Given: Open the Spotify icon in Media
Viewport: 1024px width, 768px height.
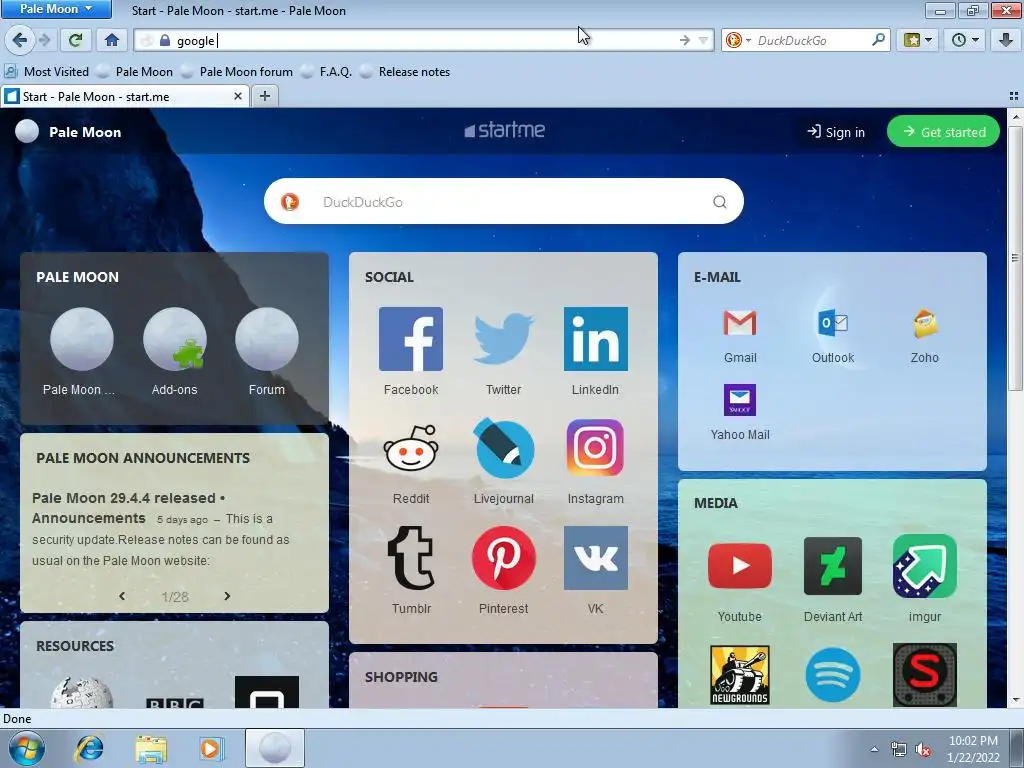Looking at the screenshot, I should (x=833, y=675).
